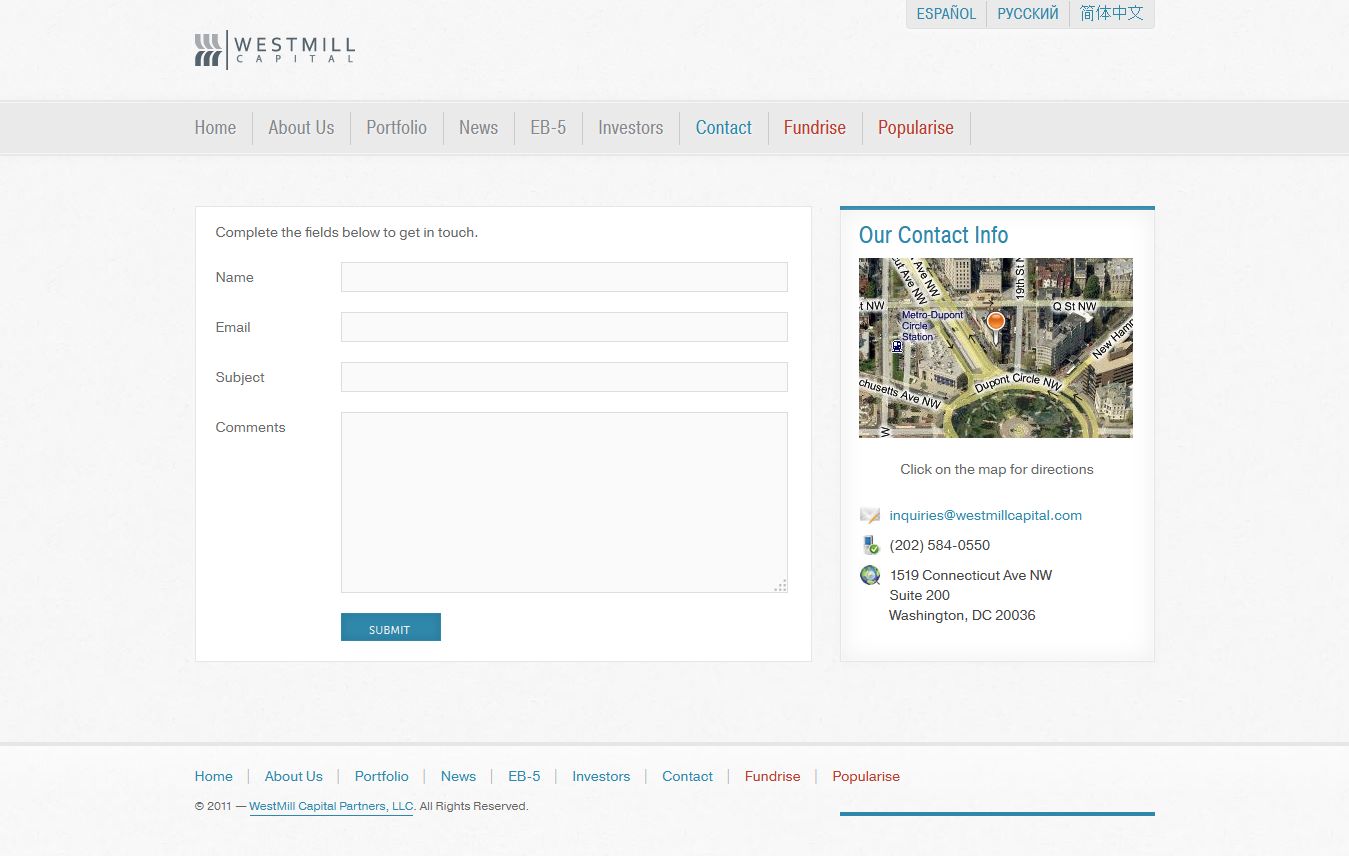Click the Our Contact Info heading
This screenshot has width=1349, height=856.
pyautogui.click(x=934, y=235)
